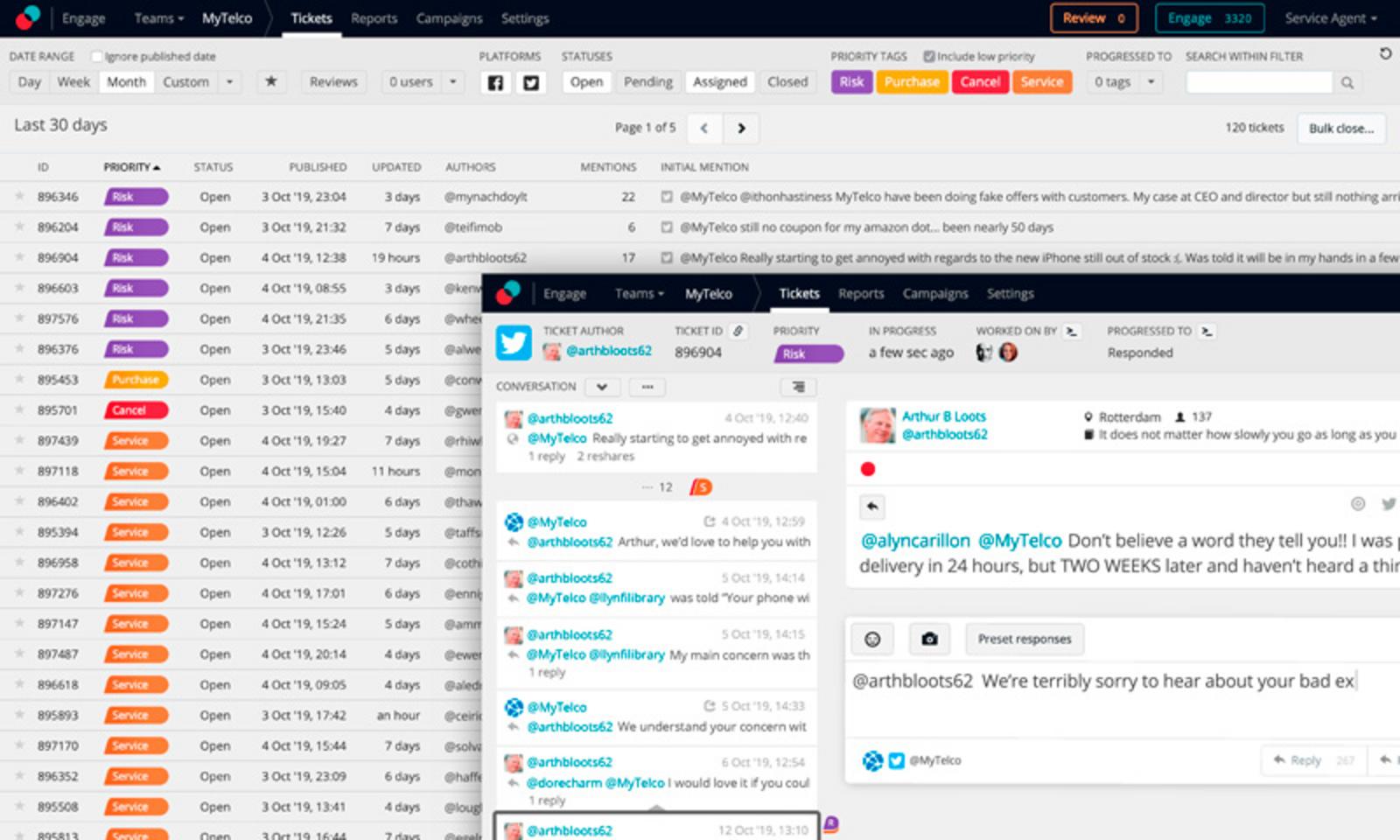
Task: Open the conversation more options button
Action: pyautogui.click(x=647, y=387)
